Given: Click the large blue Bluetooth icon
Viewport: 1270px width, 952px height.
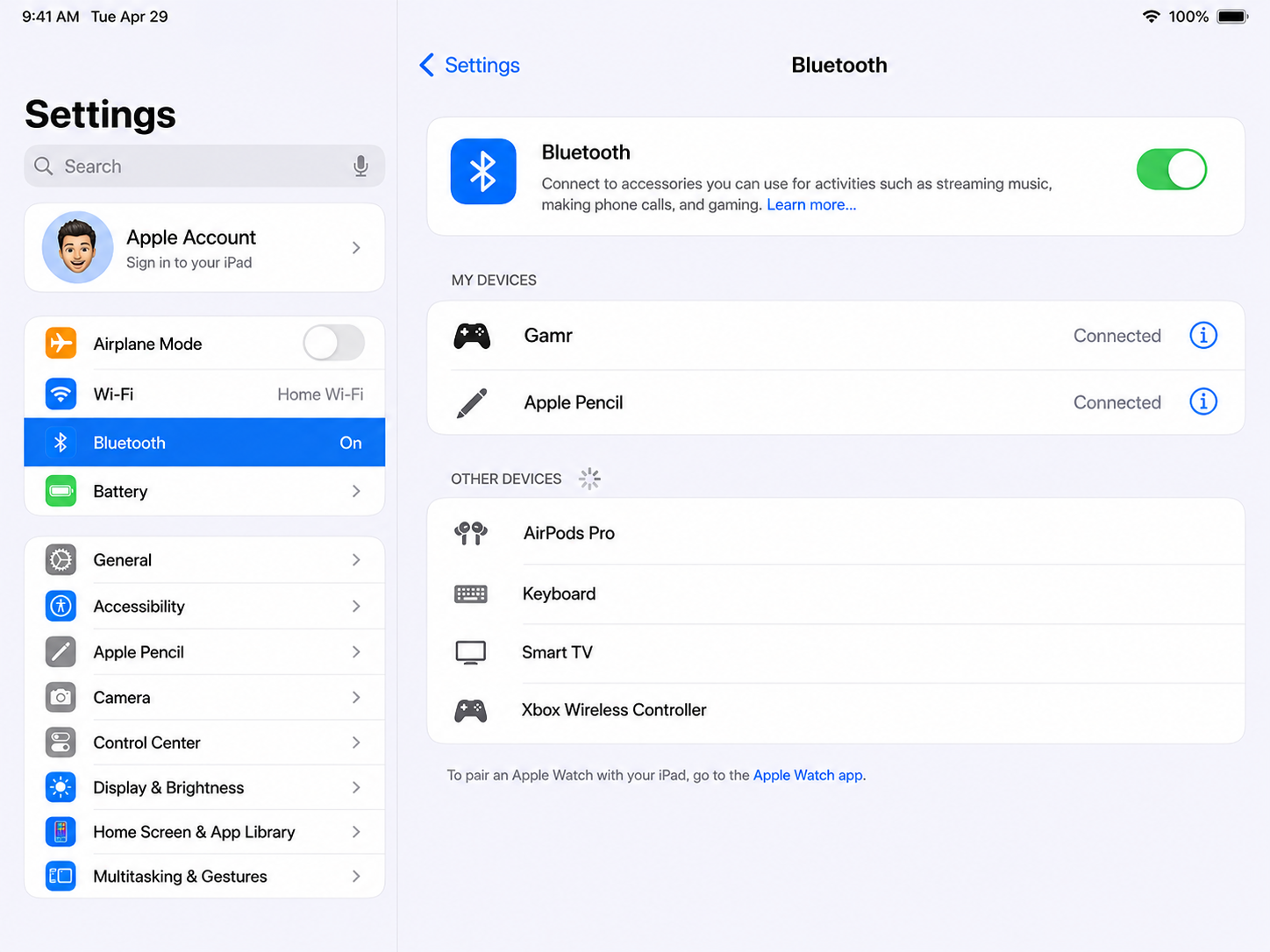Looking at the screenshot, I should [483, 171].
